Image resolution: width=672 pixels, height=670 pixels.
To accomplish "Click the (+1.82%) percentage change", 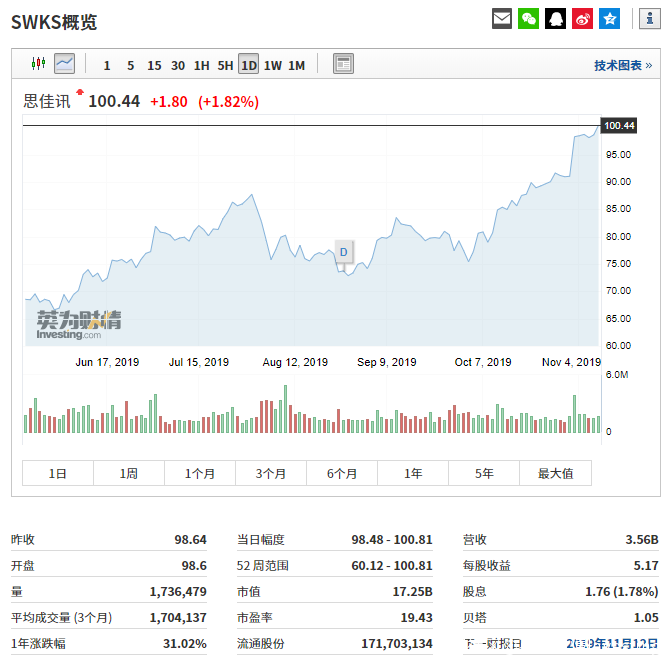I will [228, 102].
